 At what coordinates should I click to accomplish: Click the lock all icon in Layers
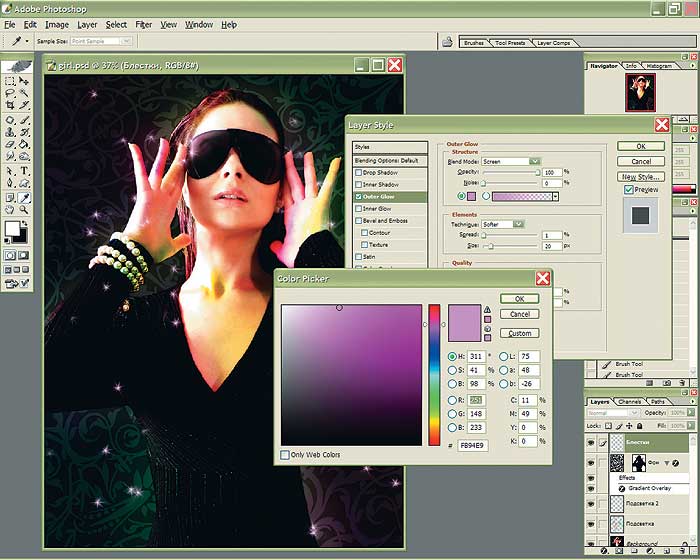coord(639,426)
